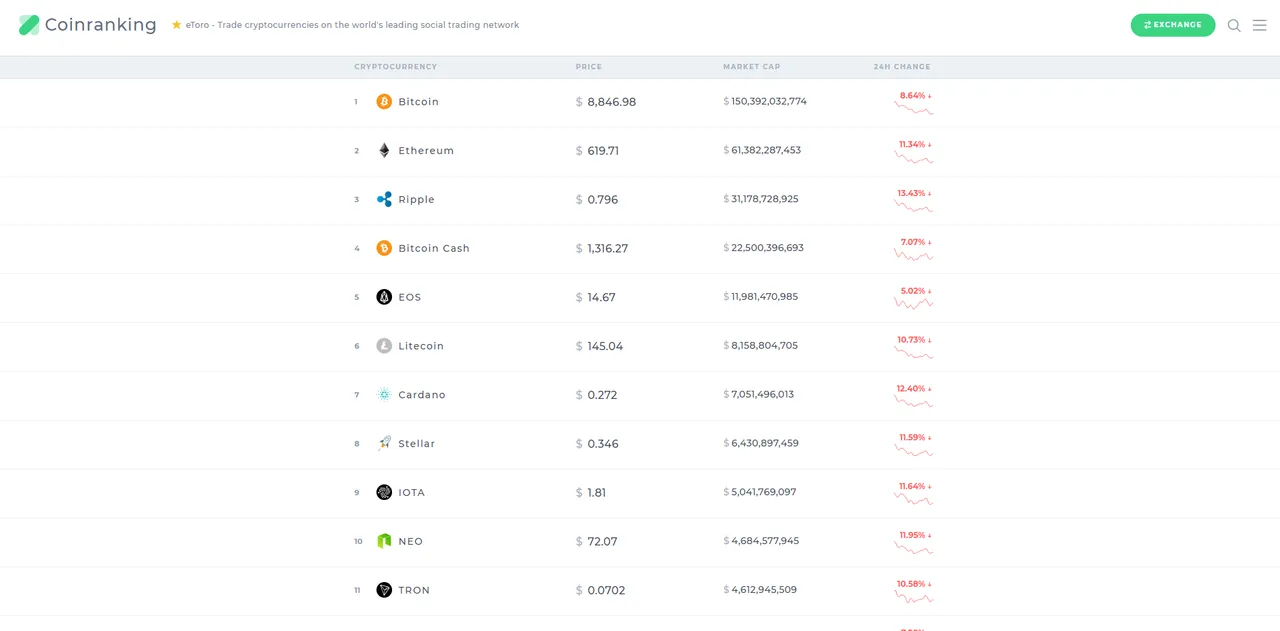Click Cardano price 0.272
The height and width of the screenshot is (631, 1280).
tap(602, 395)
